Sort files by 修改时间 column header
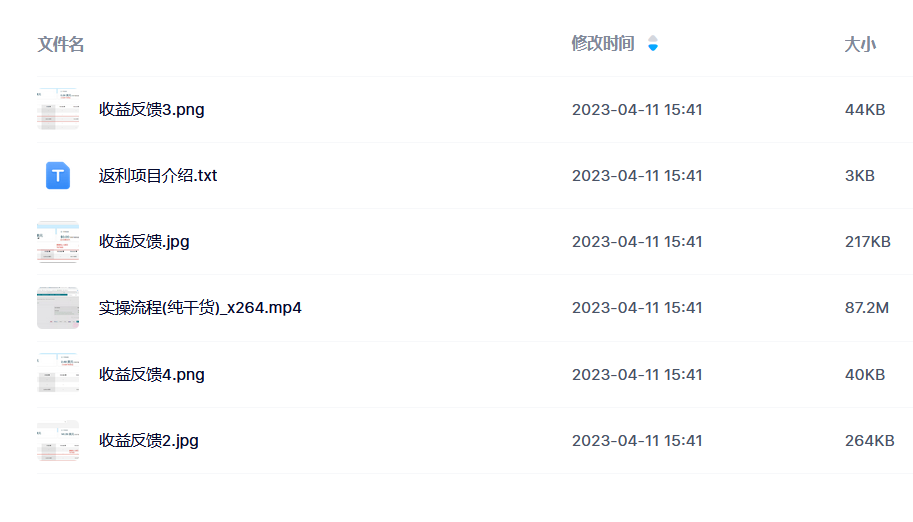The height and width of the screenshot is (522, 913). point(602,44)
